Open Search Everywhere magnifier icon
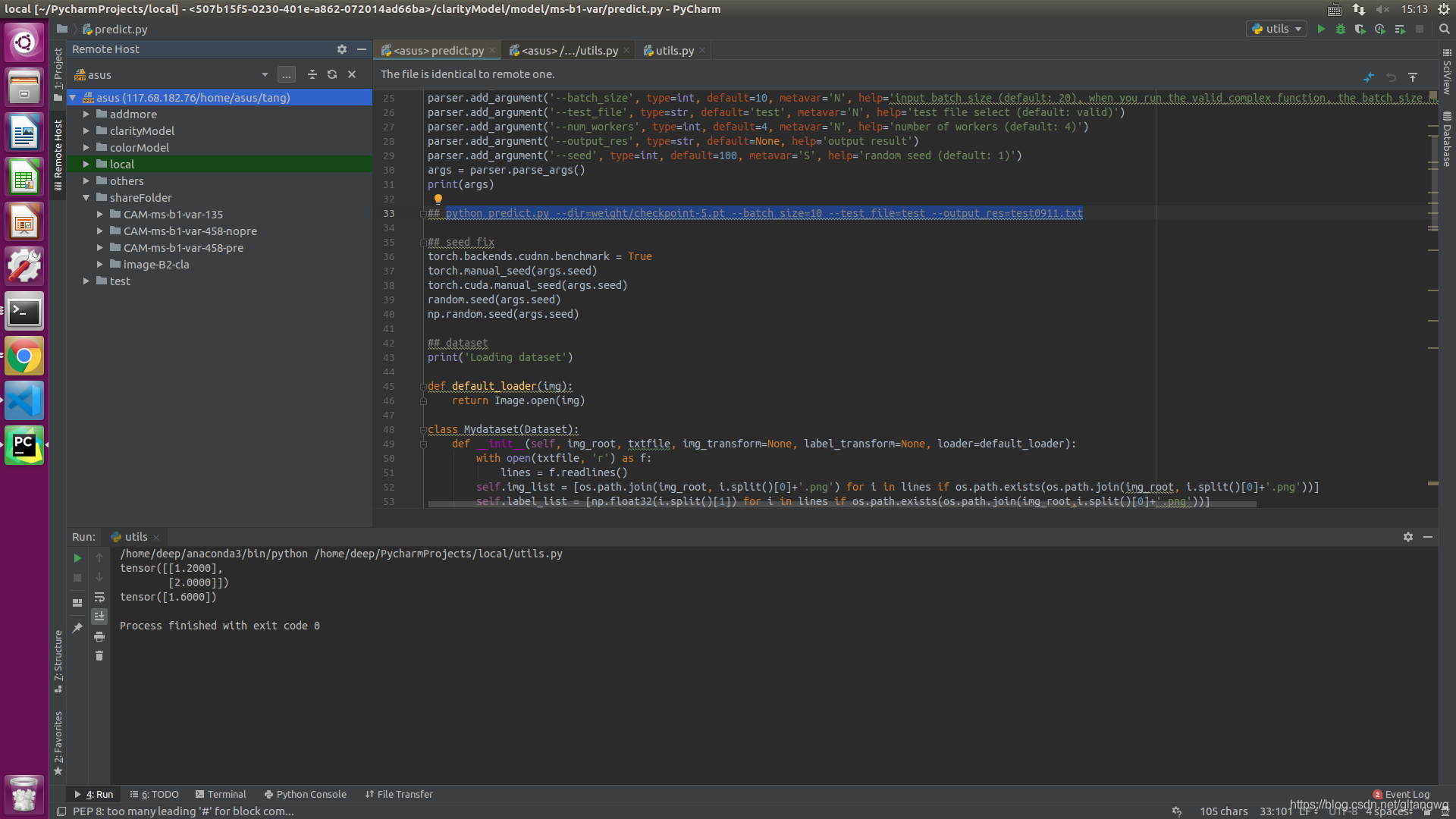1456x819 pixels. pyautogui.click(x=1445, y=29)
